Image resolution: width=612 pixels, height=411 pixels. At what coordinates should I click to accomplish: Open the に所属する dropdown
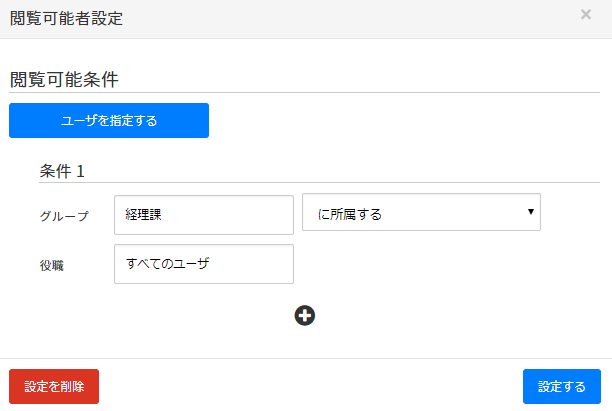tap(421, 212)
